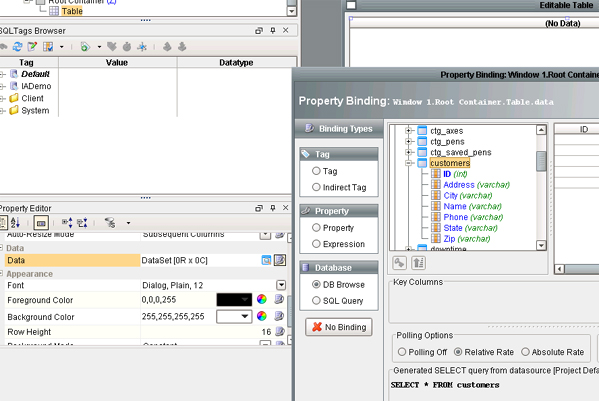Image resolution: width=599 pixels, height=401 pixels.
Task: Expand the Client tags folder
Action: pos(2,99)
